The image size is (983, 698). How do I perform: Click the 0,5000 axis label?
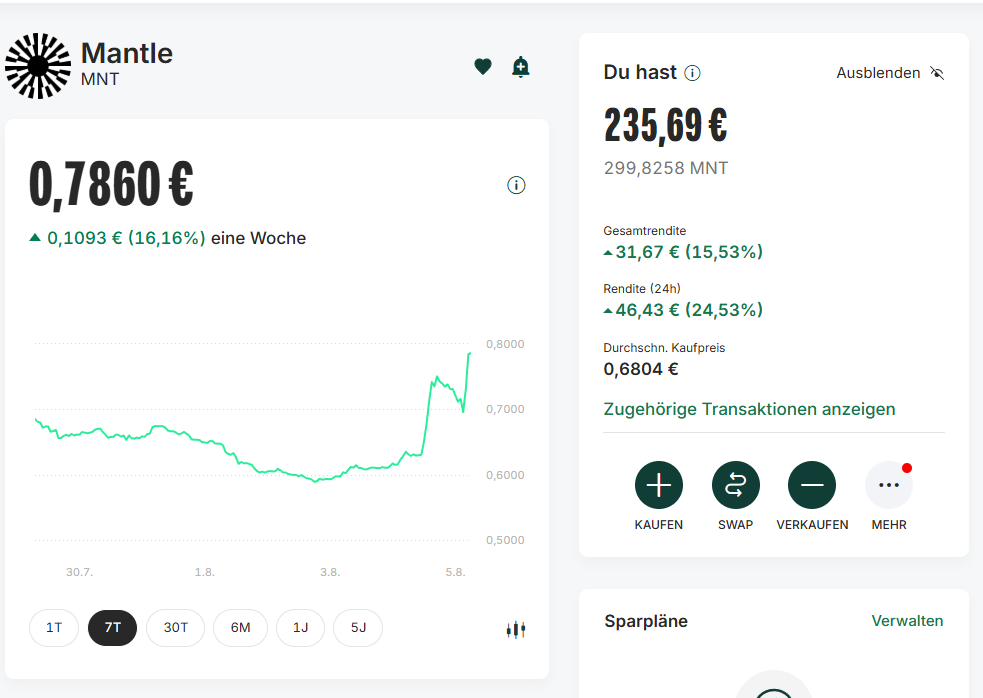pyautogui.click(x=505, y=540)
